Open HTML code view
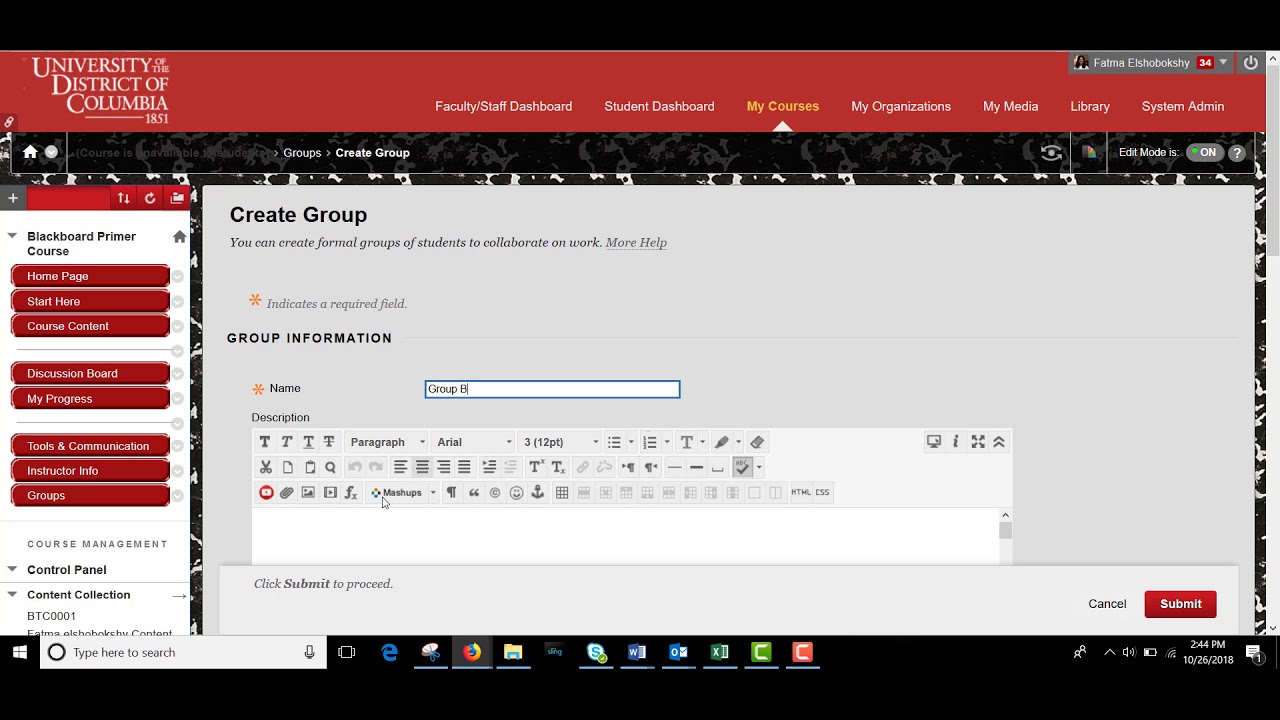The width and height of the screenshot is (1280, 720). (801, 492)
